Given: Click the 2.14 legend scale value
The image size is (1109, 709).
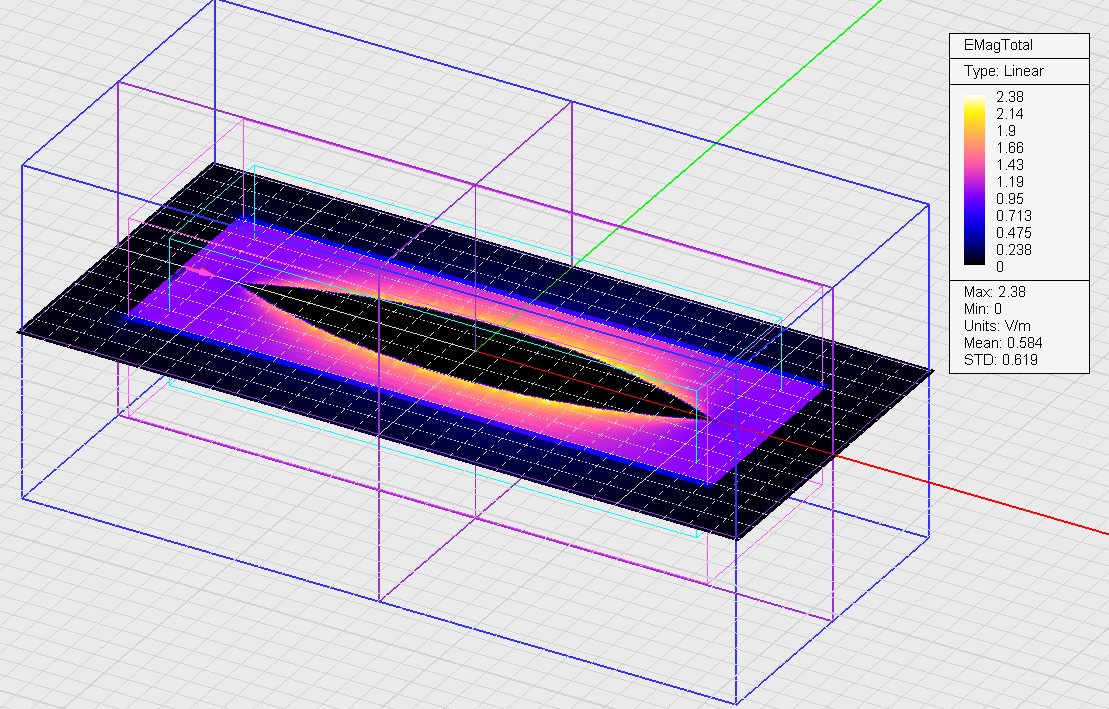Looking at the screenshot, I should (x=1010, y=114).
